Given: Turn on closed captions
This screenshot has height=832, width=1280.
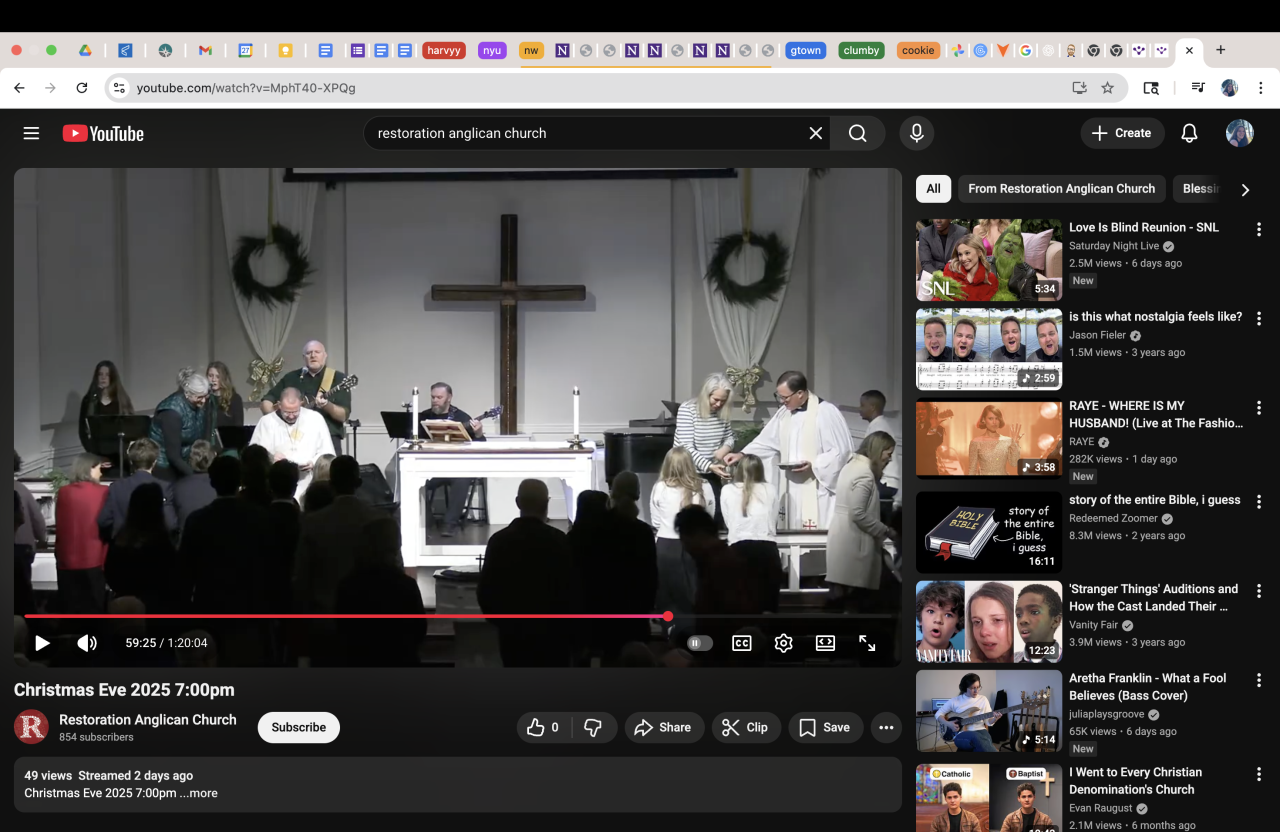Looking at the screenshot, I should 742,643.
